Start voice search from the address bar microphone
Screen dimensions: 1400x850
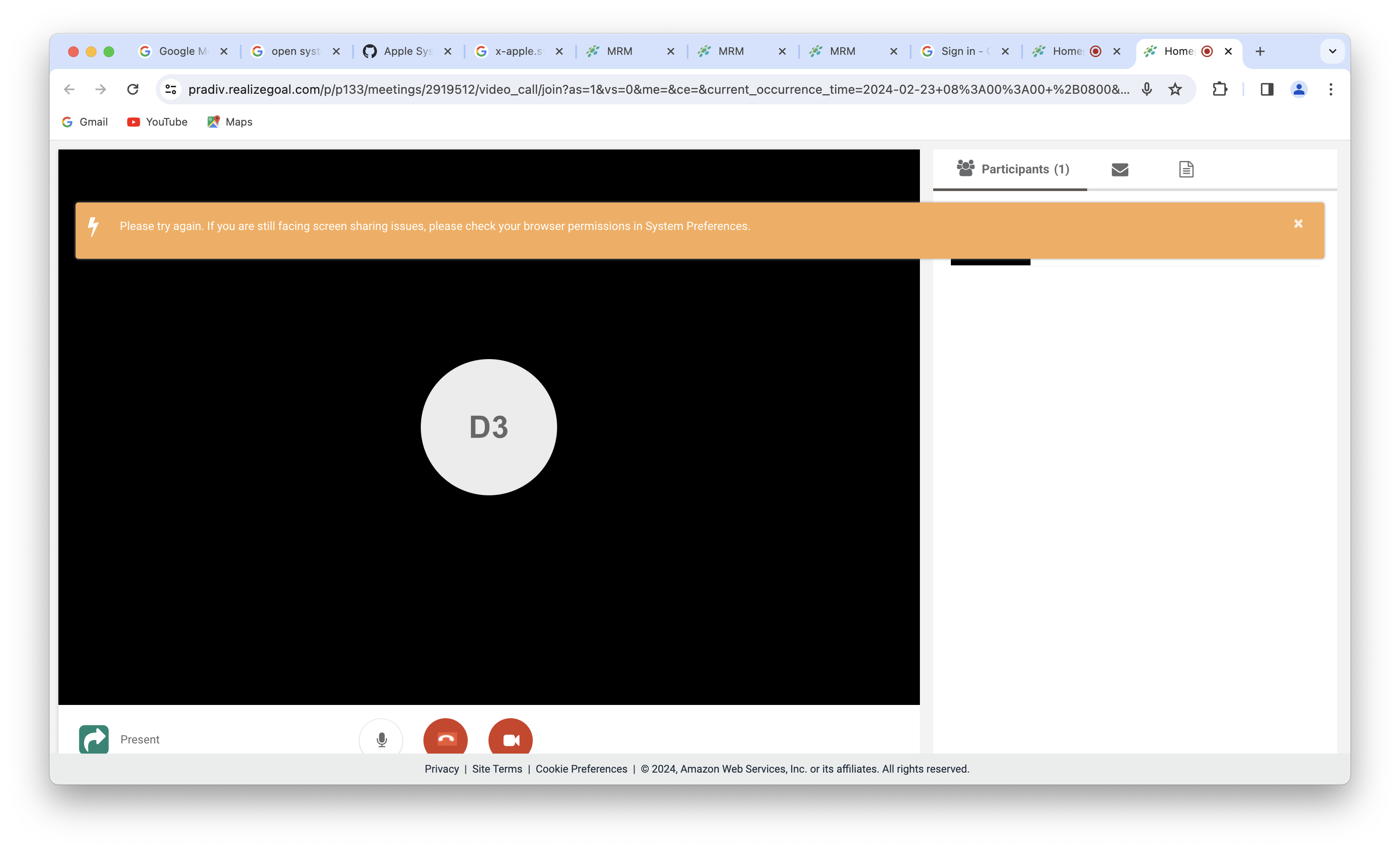pyautogui.click(x=1146, y=88)
